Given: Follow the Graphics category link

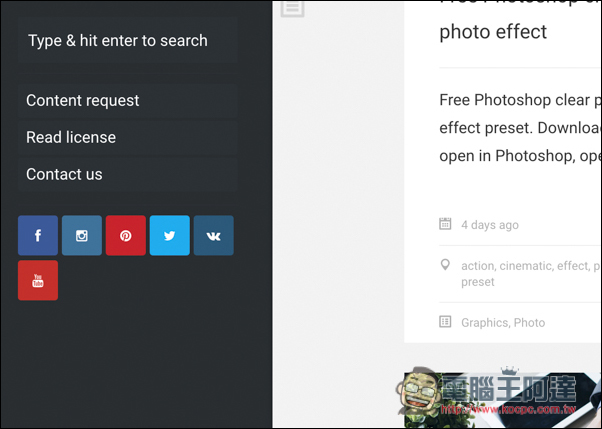Looking at the screenshot, I should 485,323.
